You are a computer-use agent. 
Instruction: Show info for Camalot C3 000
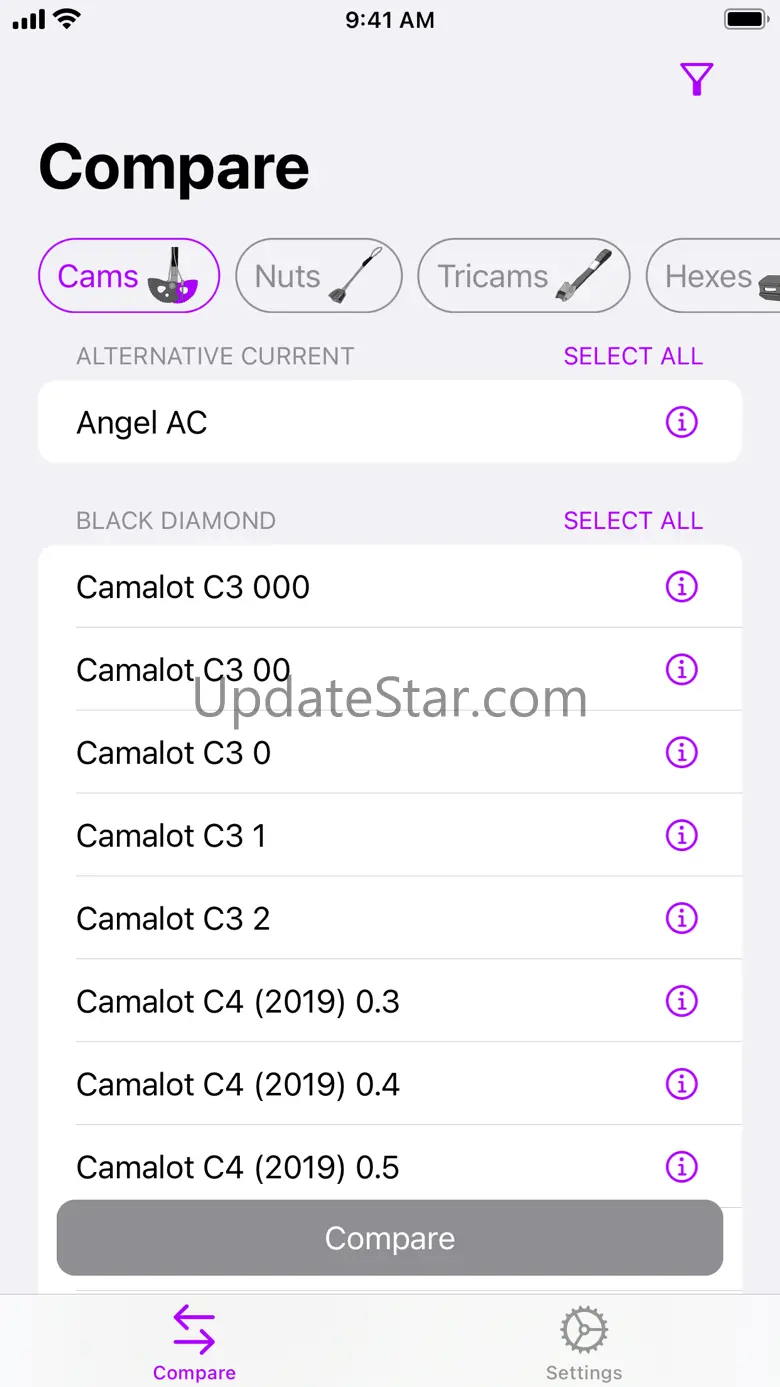pyautogui.click(x=681, y=587)
